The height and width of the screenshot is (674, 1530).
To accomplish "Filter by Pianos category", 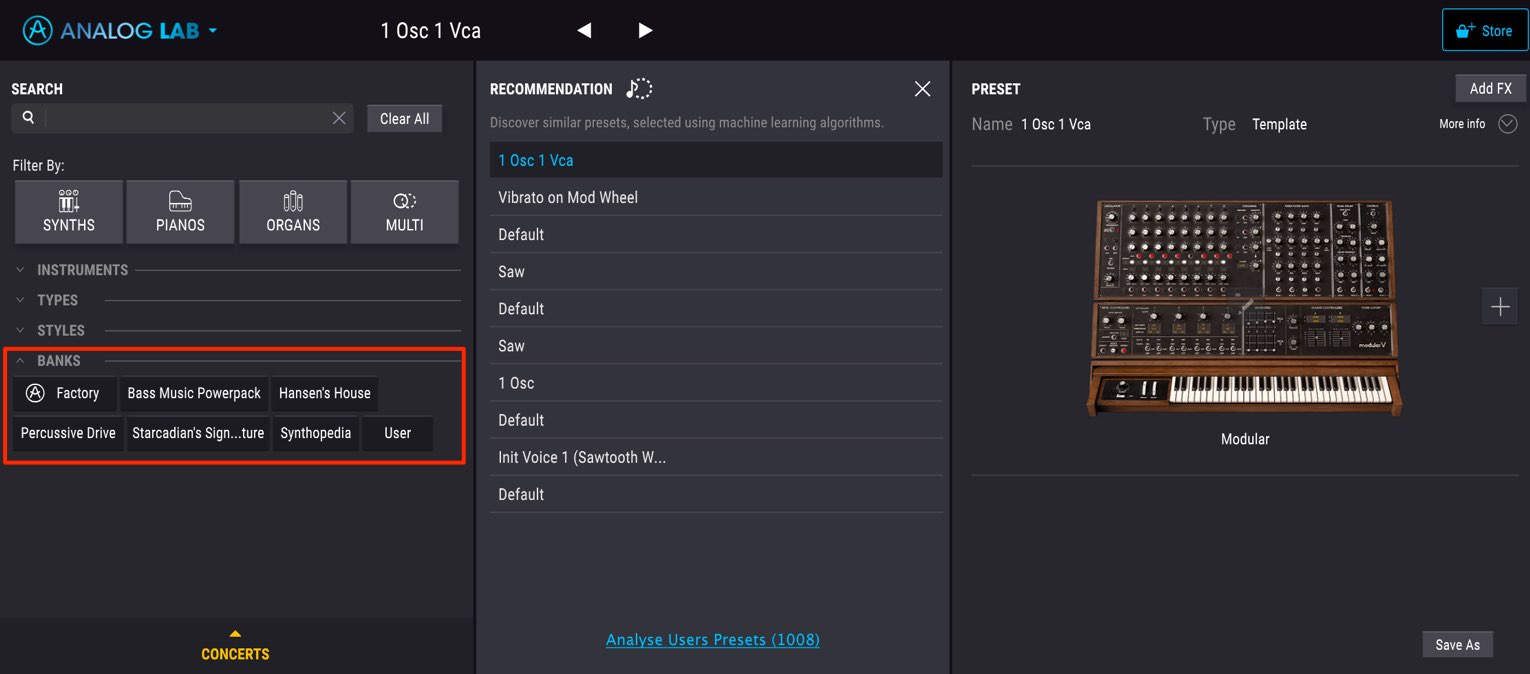I will pyautogui.click(x=181, y=212).
